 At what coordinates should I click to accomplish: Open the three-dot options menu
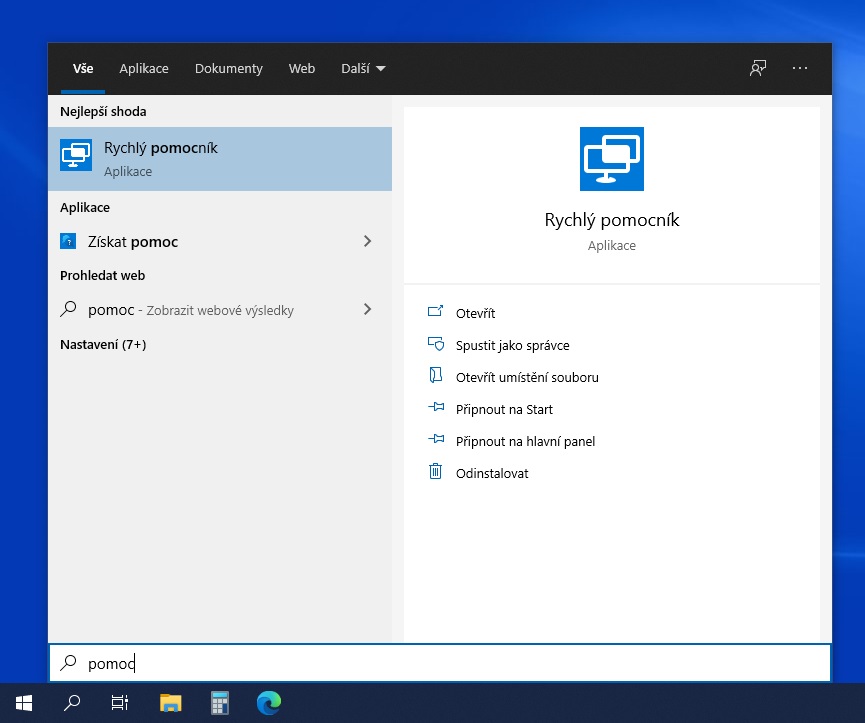[799, 68]
